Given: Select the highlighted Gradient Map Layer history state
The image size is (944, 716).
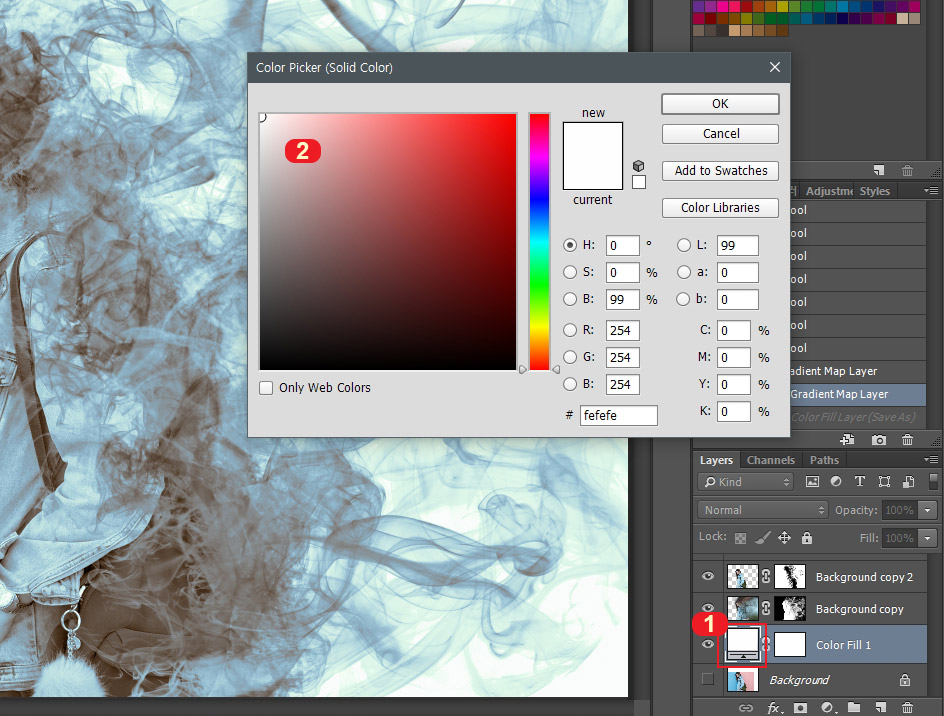Looking at the screenshot, I should pyautogui.click(x=857, y=394).
